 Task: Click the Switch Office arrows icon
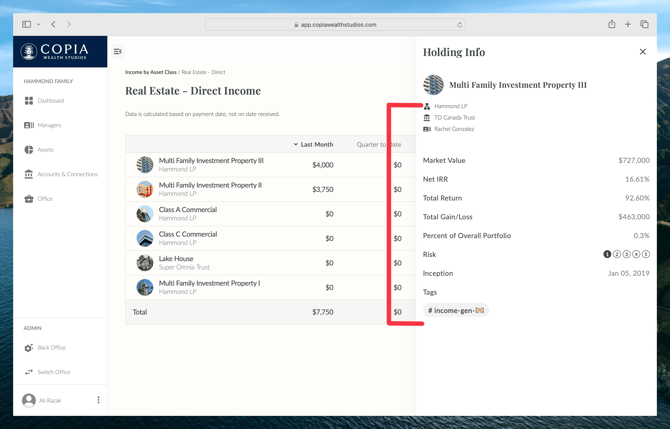pyautogui.click(x=29, y=372)
